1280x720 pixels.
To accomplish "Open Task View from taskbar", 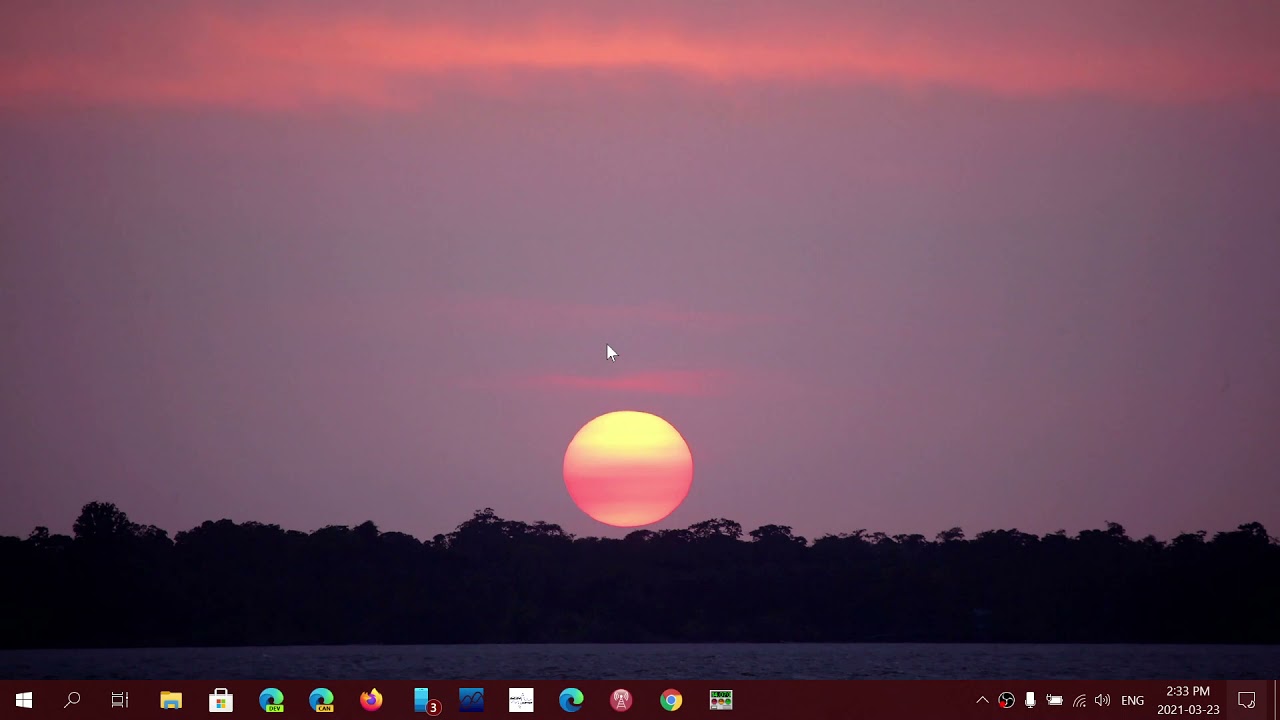I will tap(120, 700).
